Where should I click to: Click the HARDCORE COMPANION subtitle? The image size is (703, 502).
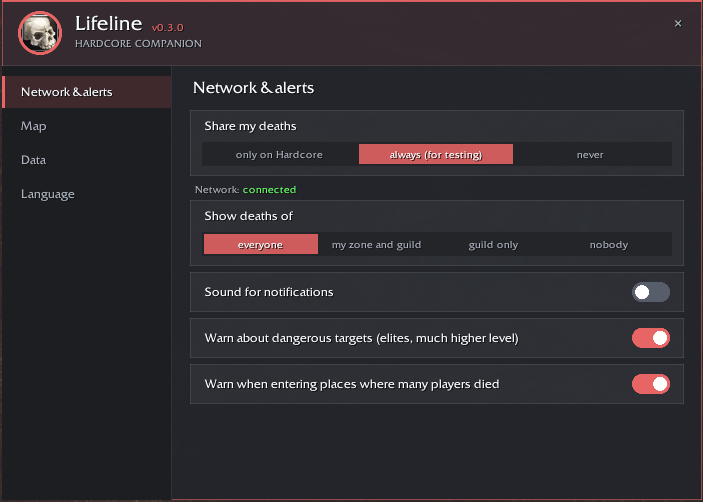coord(138,44)
